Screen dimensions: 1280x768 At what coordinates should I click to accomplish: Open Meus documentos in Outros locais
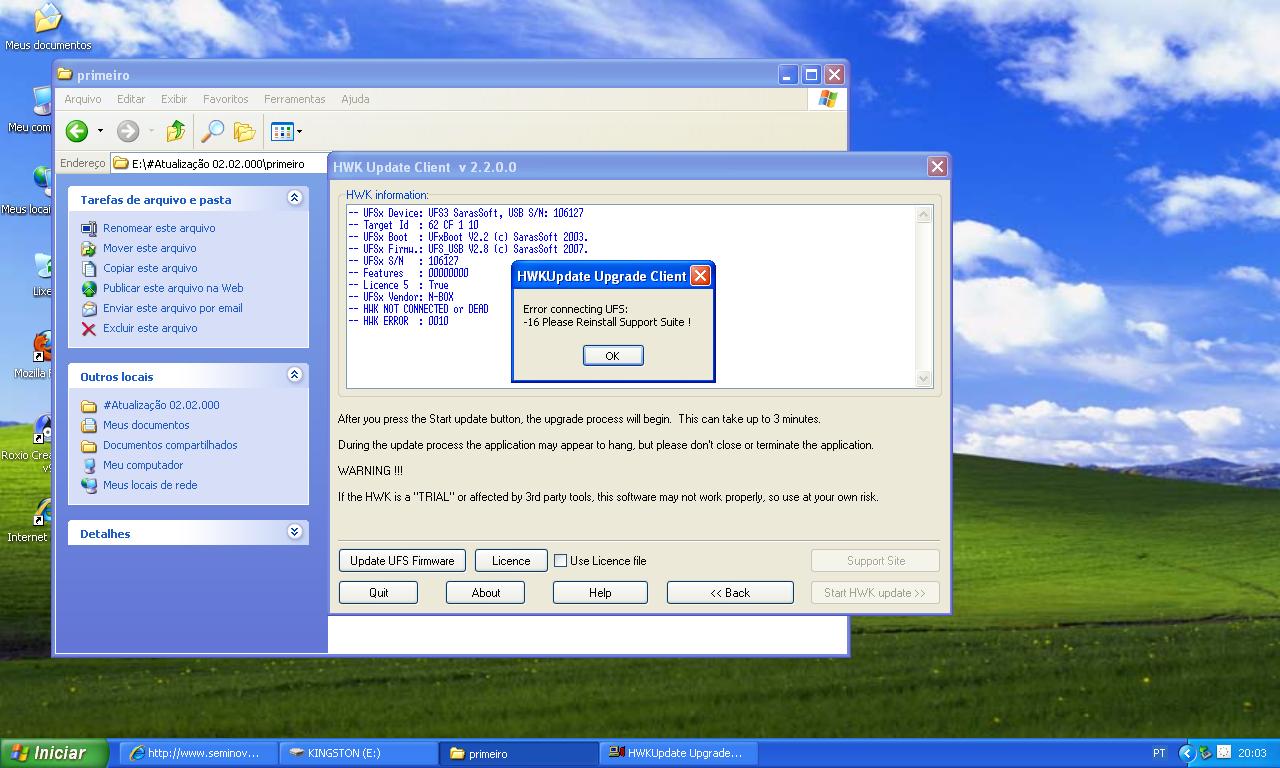tap(146, 425)
